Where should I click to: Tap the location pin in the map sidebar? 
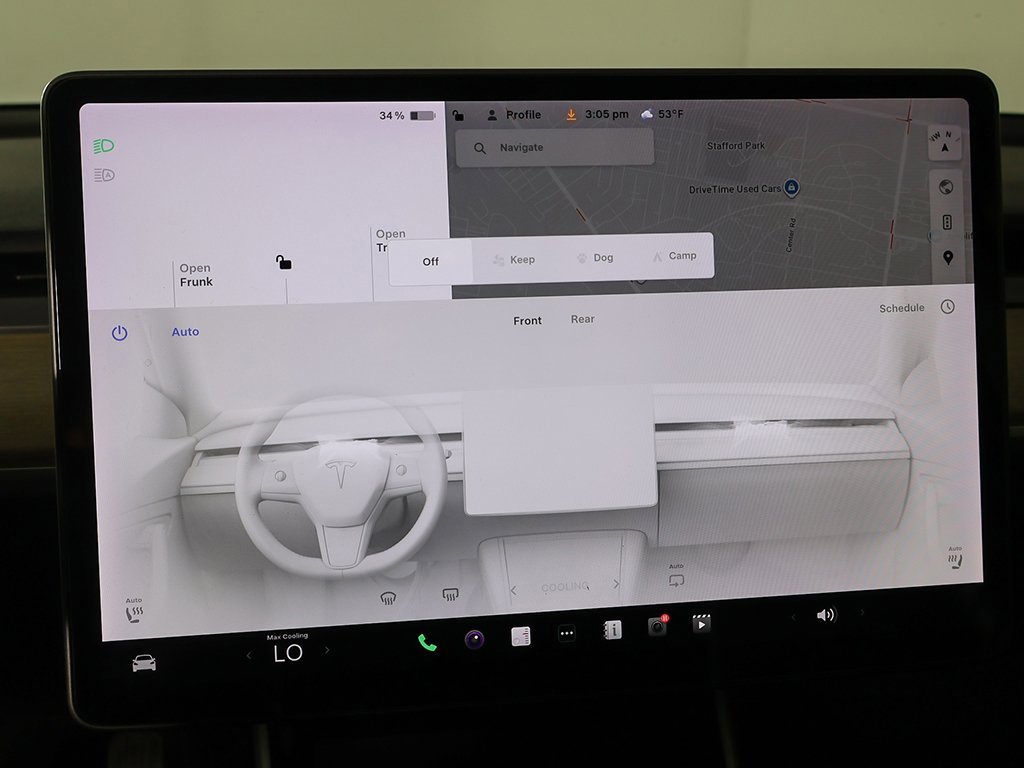pos(946,257)
